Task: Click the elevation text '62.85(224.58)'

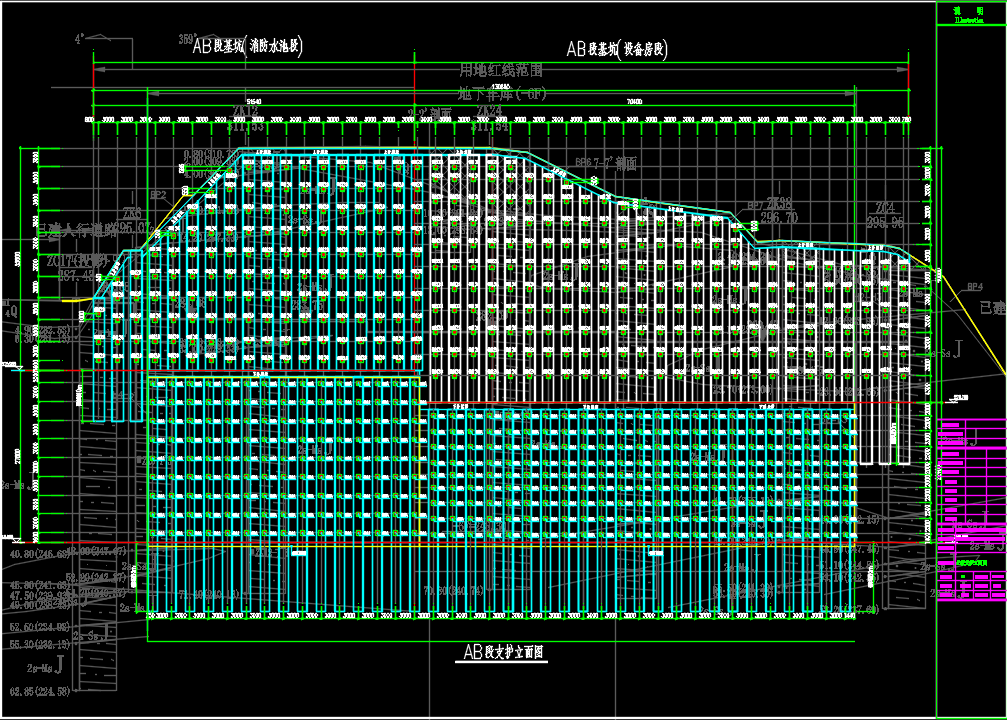Action: [40, 692]
